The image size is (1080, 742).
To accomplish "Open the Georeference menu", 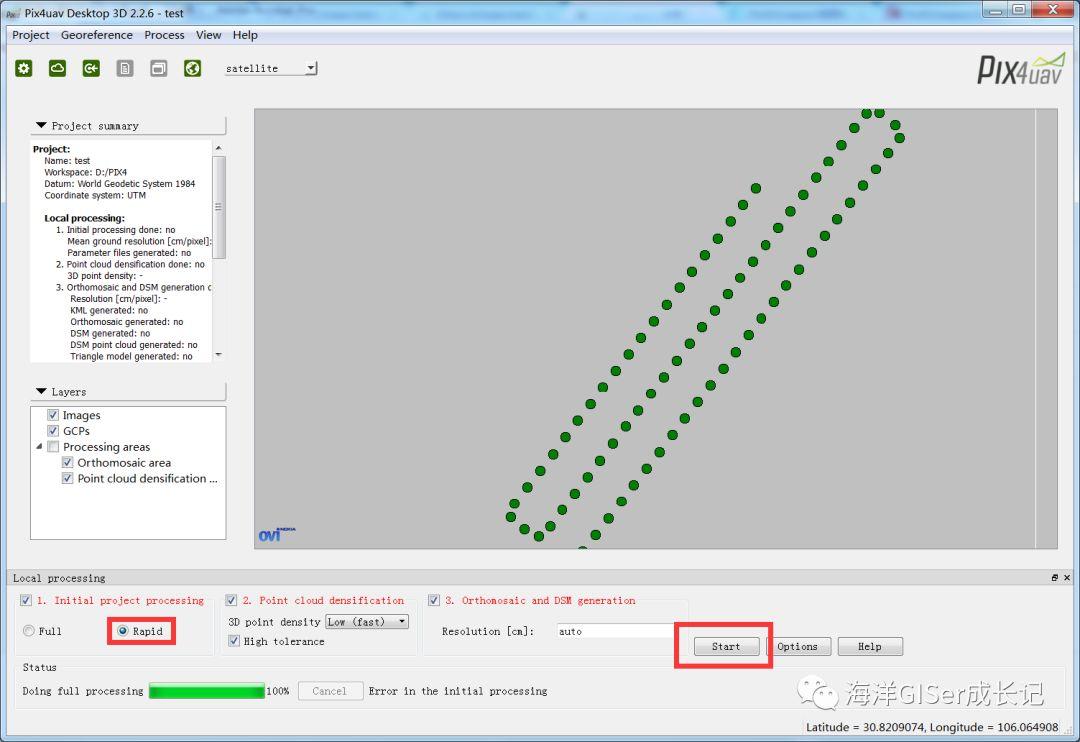I will click(x=96, y=35).
